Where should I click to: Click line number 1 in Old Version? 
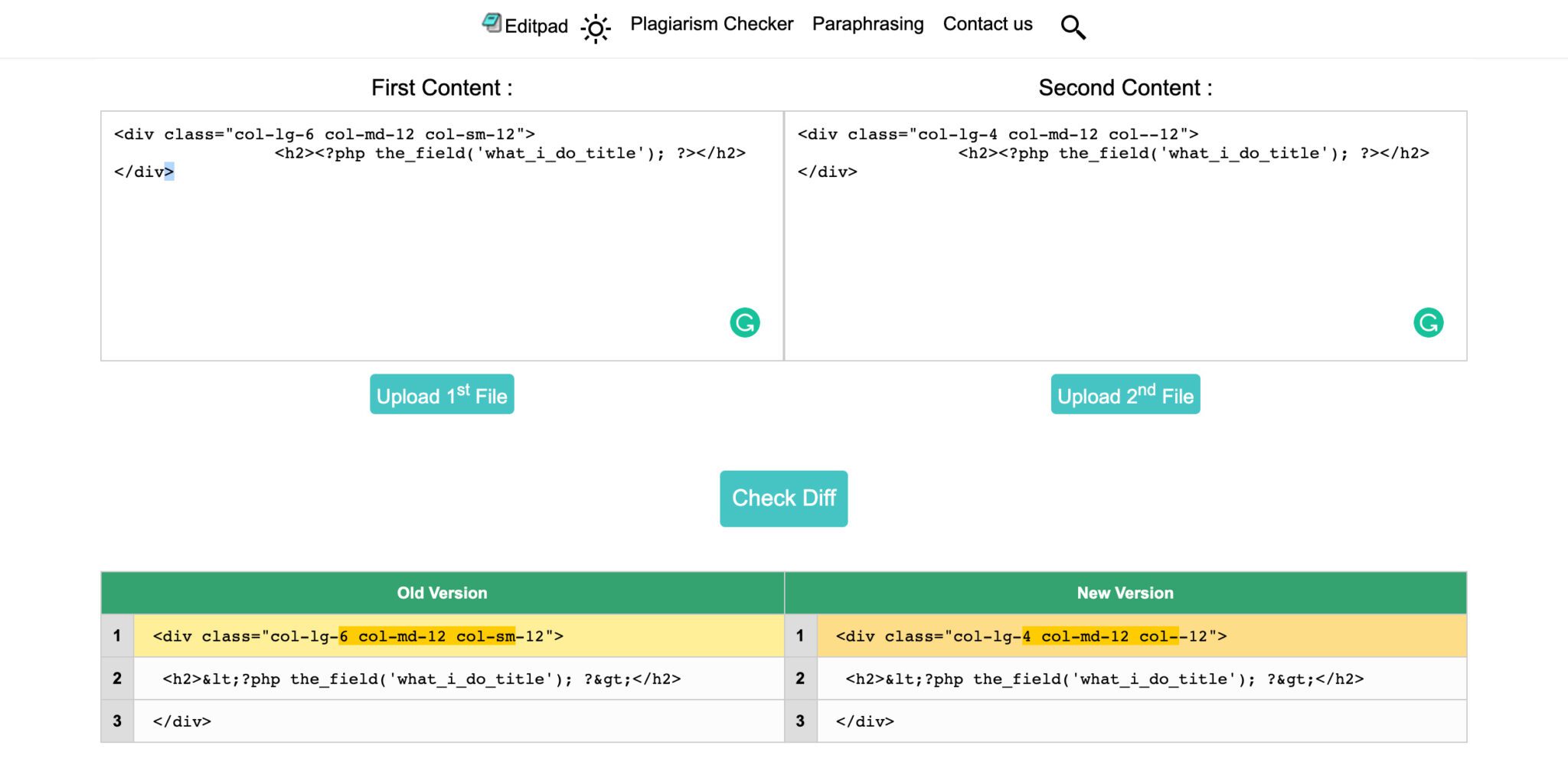[x=117, y=636]
